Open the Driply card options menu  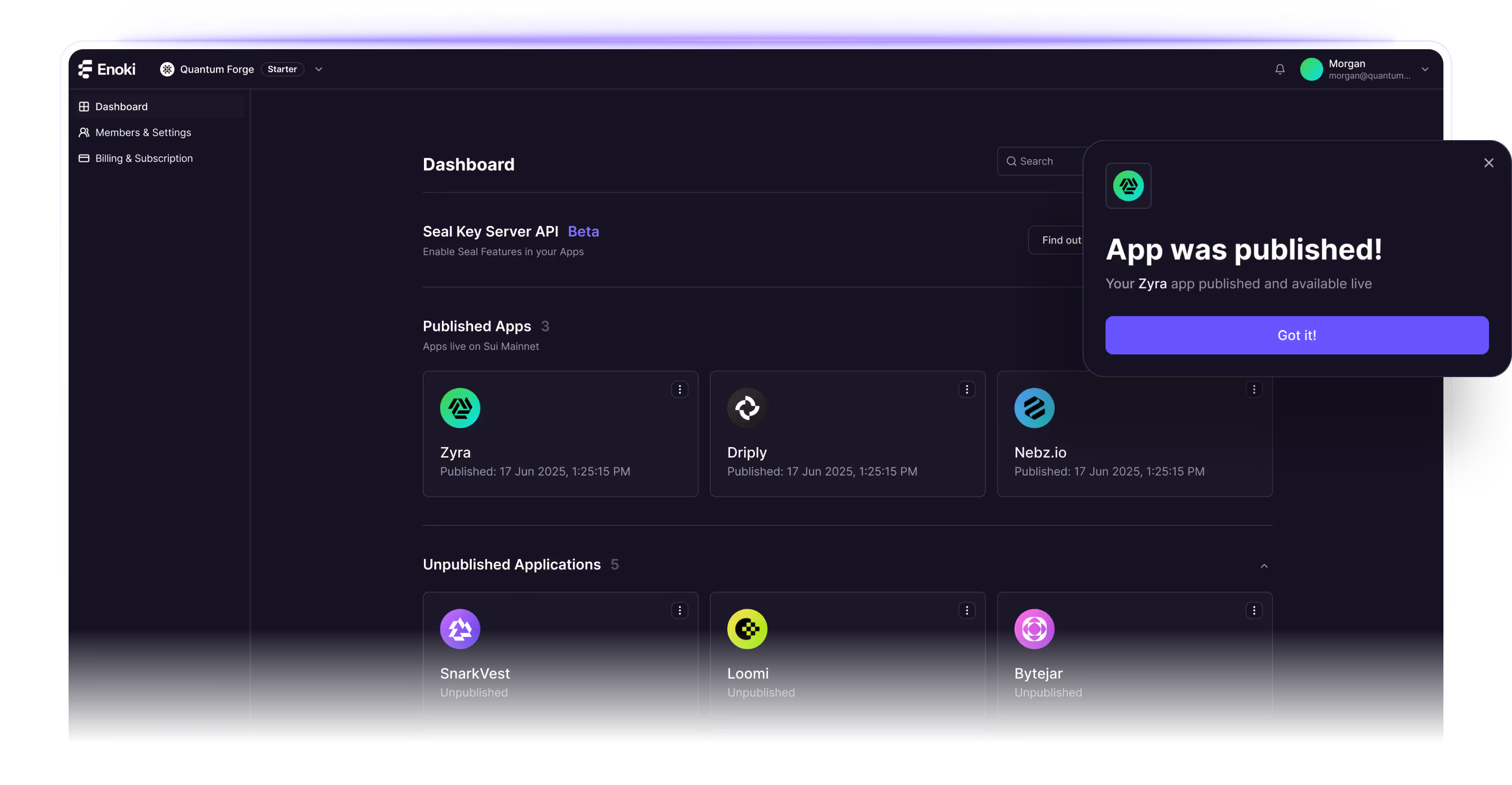[x=966, y=390]
